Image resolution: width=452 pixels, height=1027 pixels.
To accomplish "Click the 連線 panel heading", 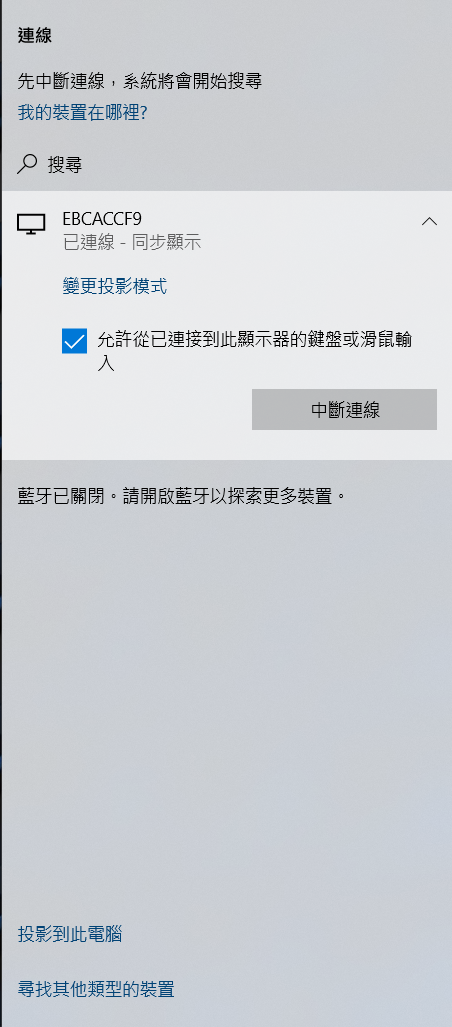I will click(35, 36).
